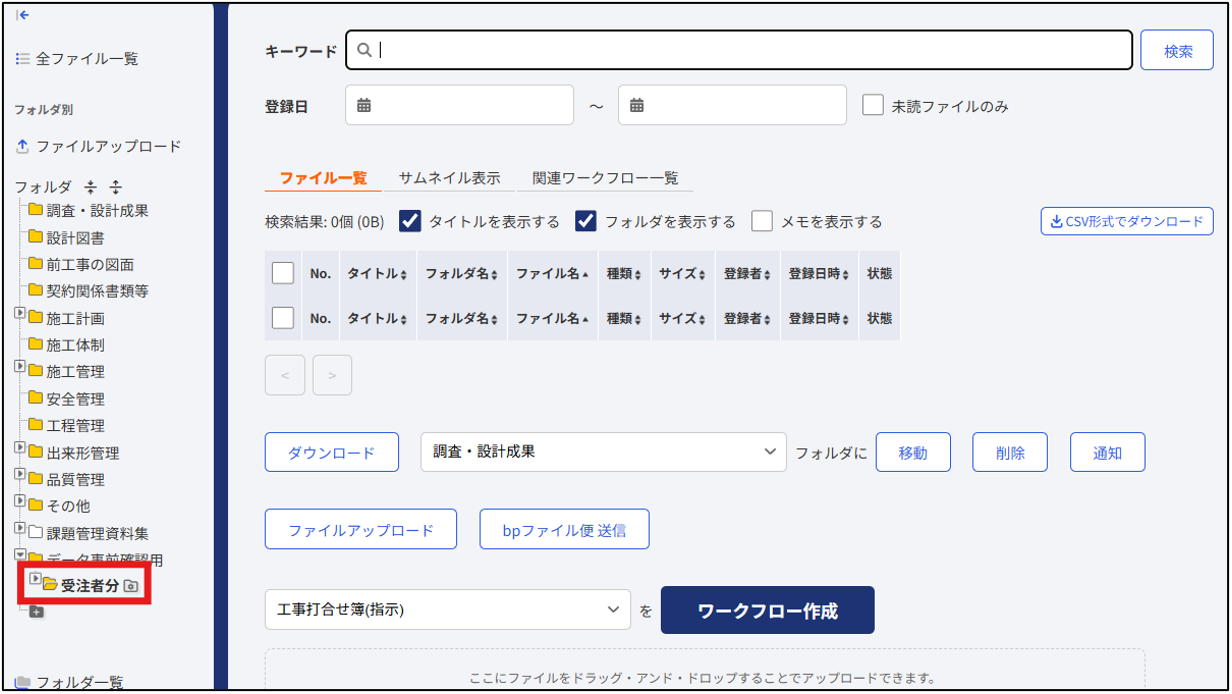Viewport: 1232px width, 694px height.
Task: Click the drag-and-drop upload area
Action: pos(705,670)
